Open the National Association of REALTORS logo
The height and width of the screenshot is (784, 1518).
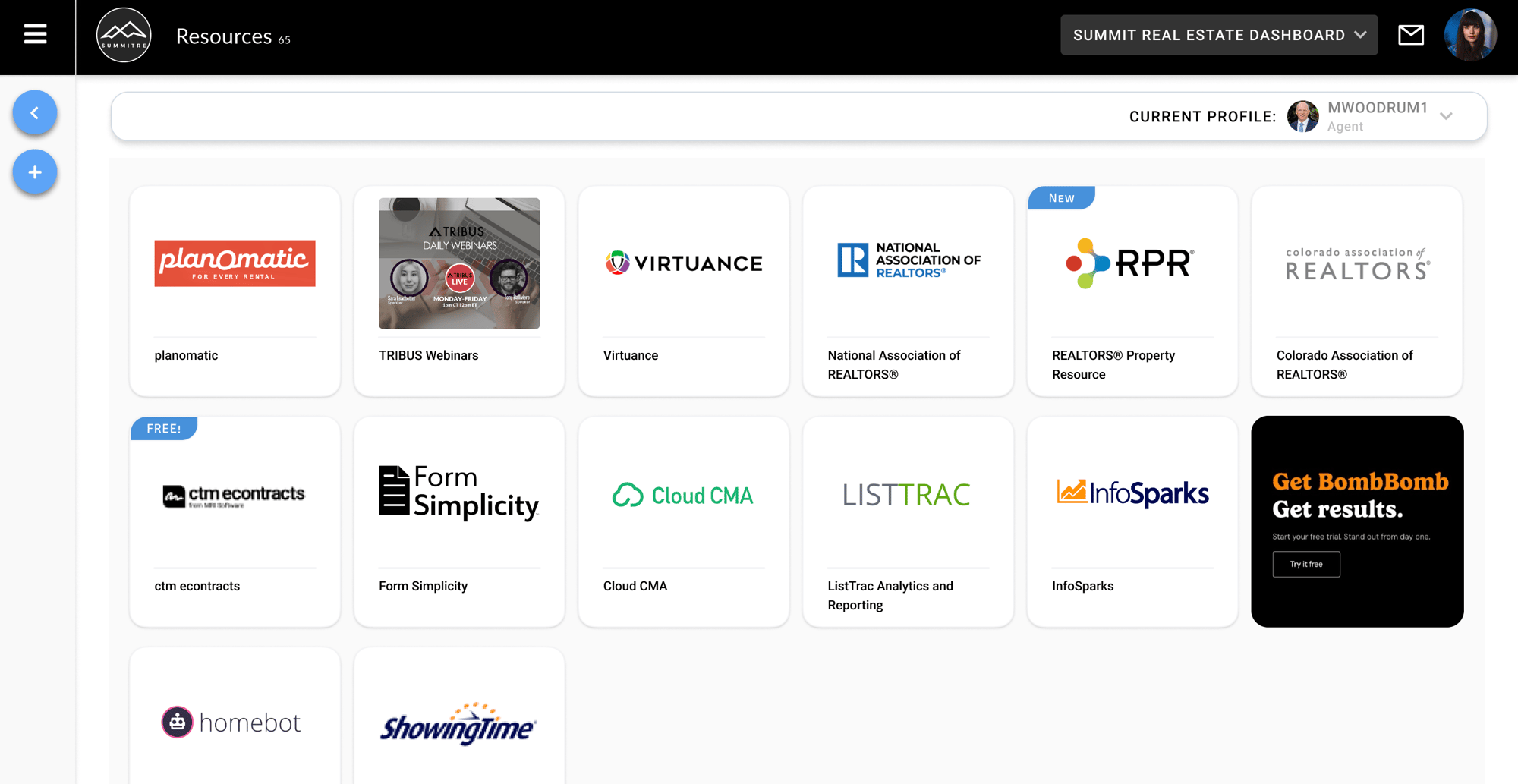909,260
